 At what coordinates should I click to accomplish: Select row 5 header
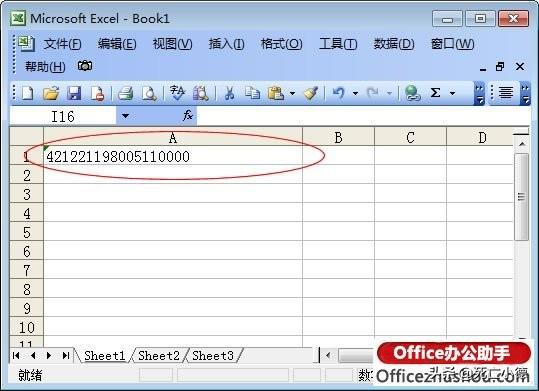27,232
